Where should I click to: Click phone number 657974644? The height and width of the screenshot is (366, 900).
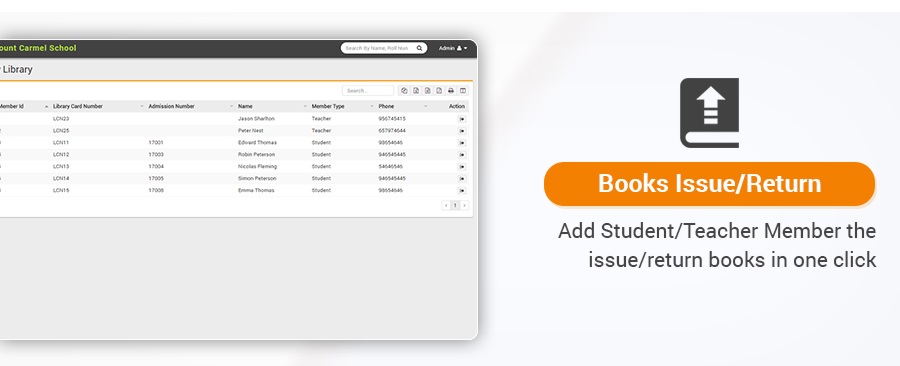(x=392, y=131)
